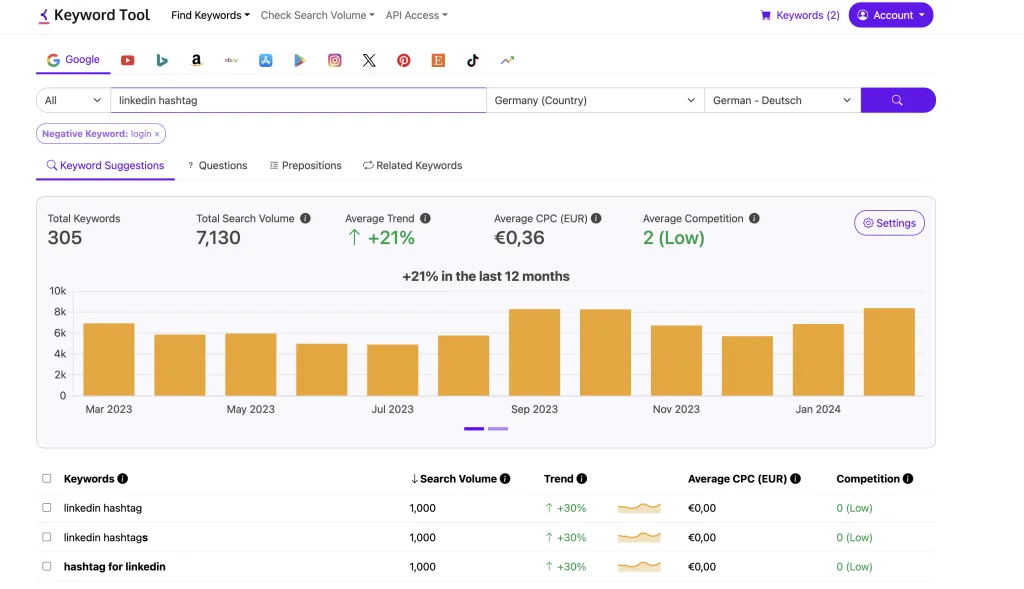
Task: Click the magnifier search button
Action: 898,100
